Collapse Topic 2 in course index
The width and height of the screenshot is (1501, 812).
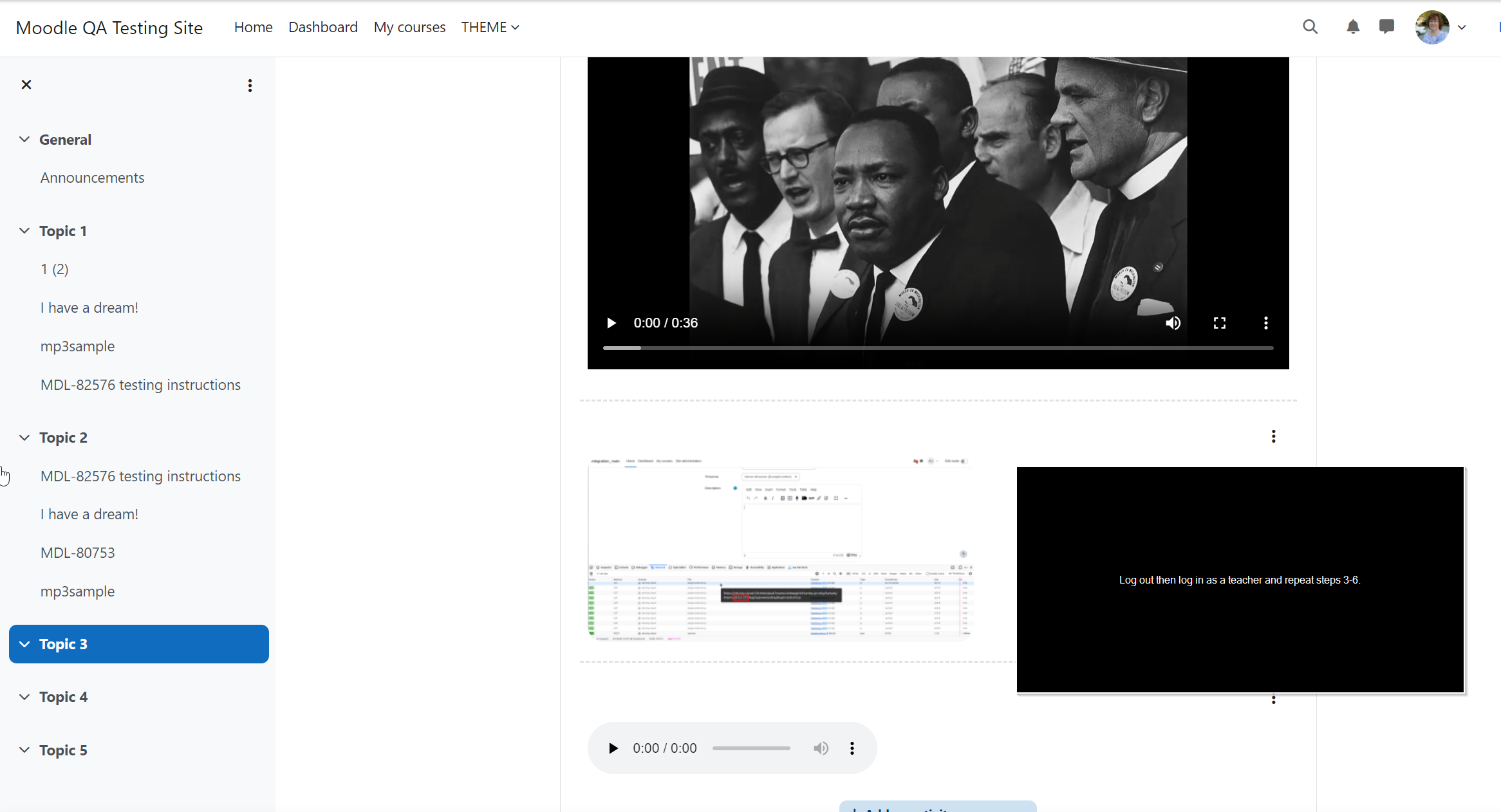pyautogui.click(x=24, y=438)
